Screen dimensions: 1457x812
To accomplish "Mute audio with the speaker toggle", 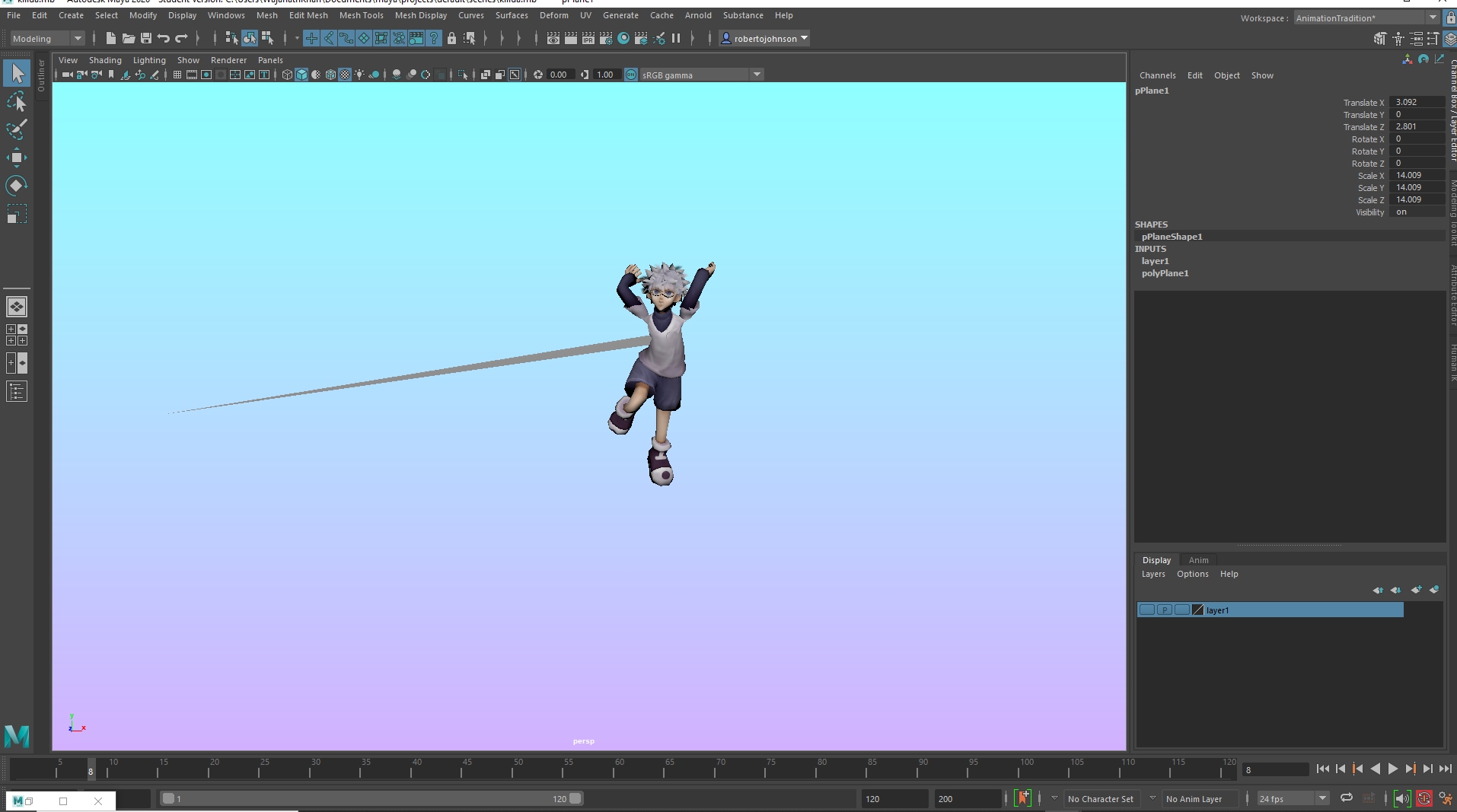I will [1403, 799].
